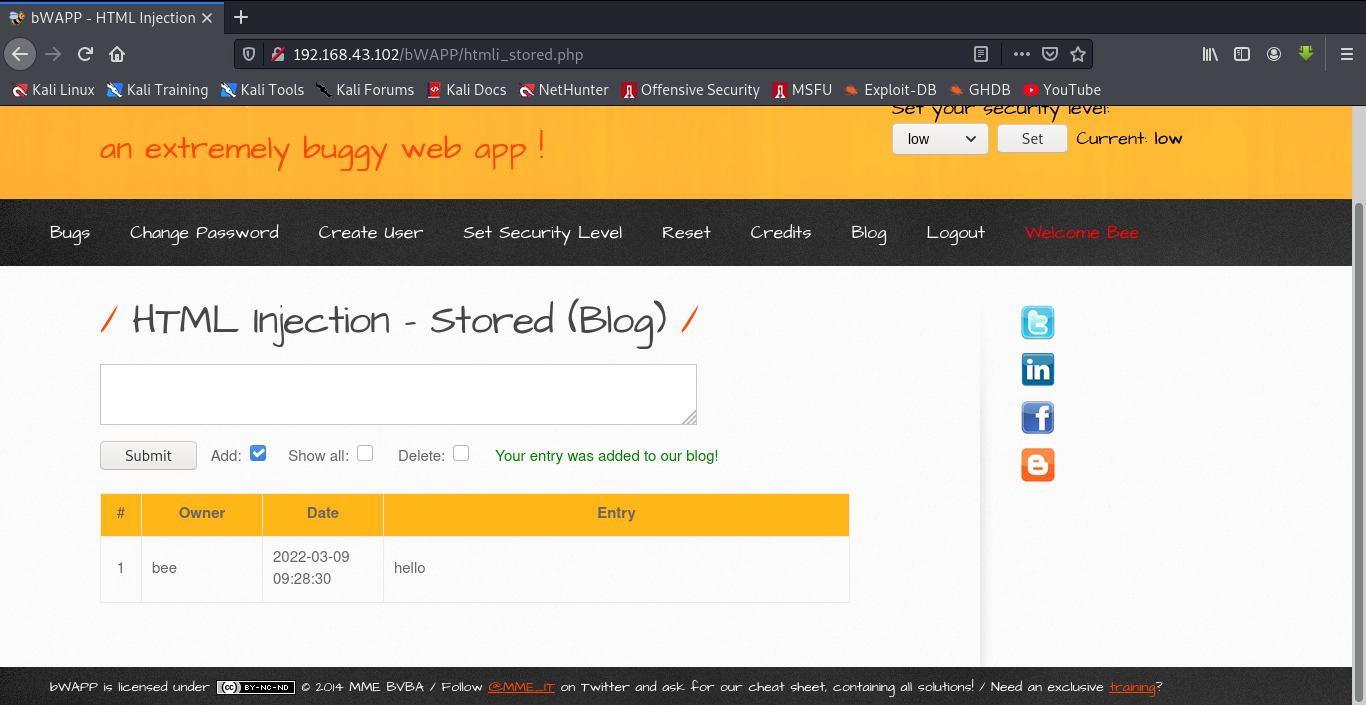This screenshot has width=1366, height=705.
Task: Click the Entry column header
Action: click(x=616, y=513)
